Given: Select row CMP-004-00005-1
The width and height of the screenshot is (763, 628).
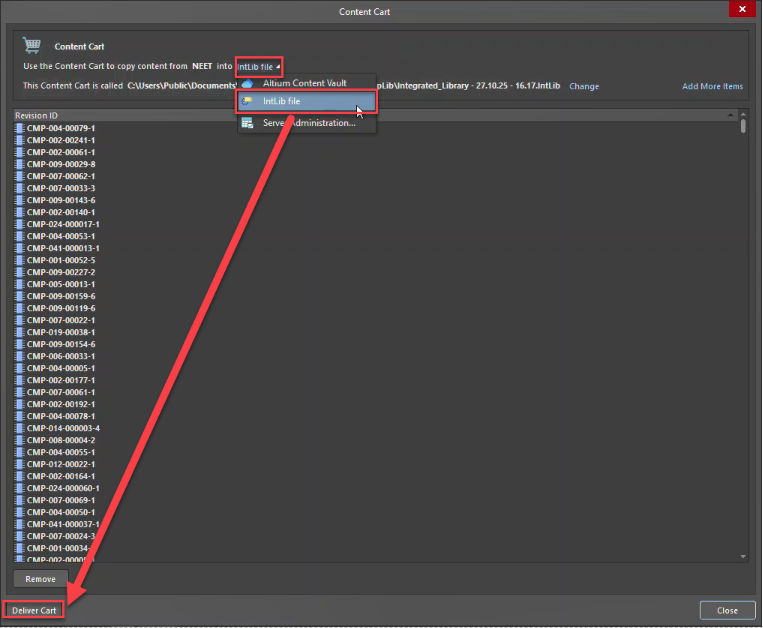Looking at the screenshot, I should [377, 368].
